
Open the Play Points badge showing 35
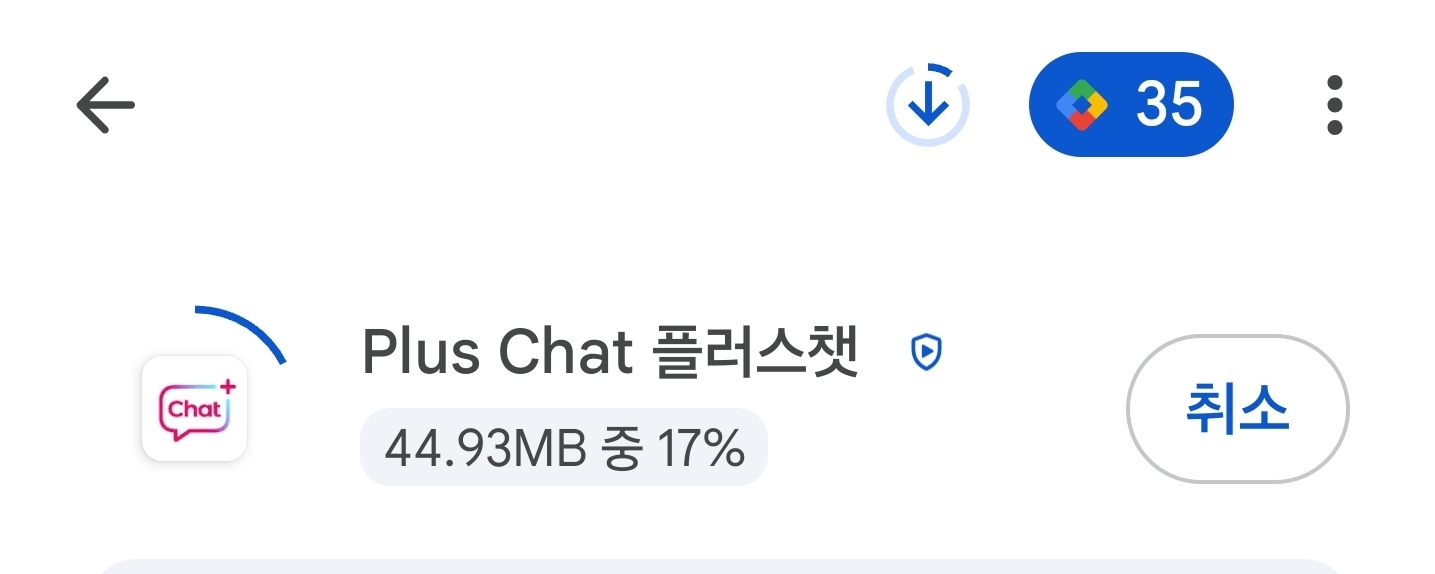pyautogui.click(x=1131, y=104)
